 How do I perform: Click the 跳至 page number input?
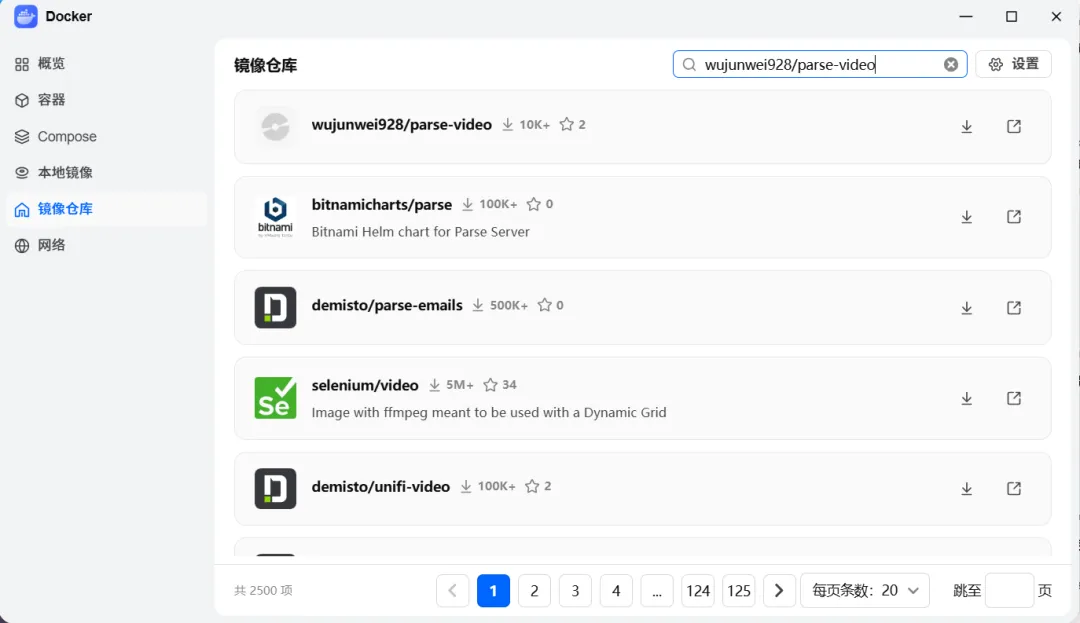pyautogui.click(x=1009, y=591)
